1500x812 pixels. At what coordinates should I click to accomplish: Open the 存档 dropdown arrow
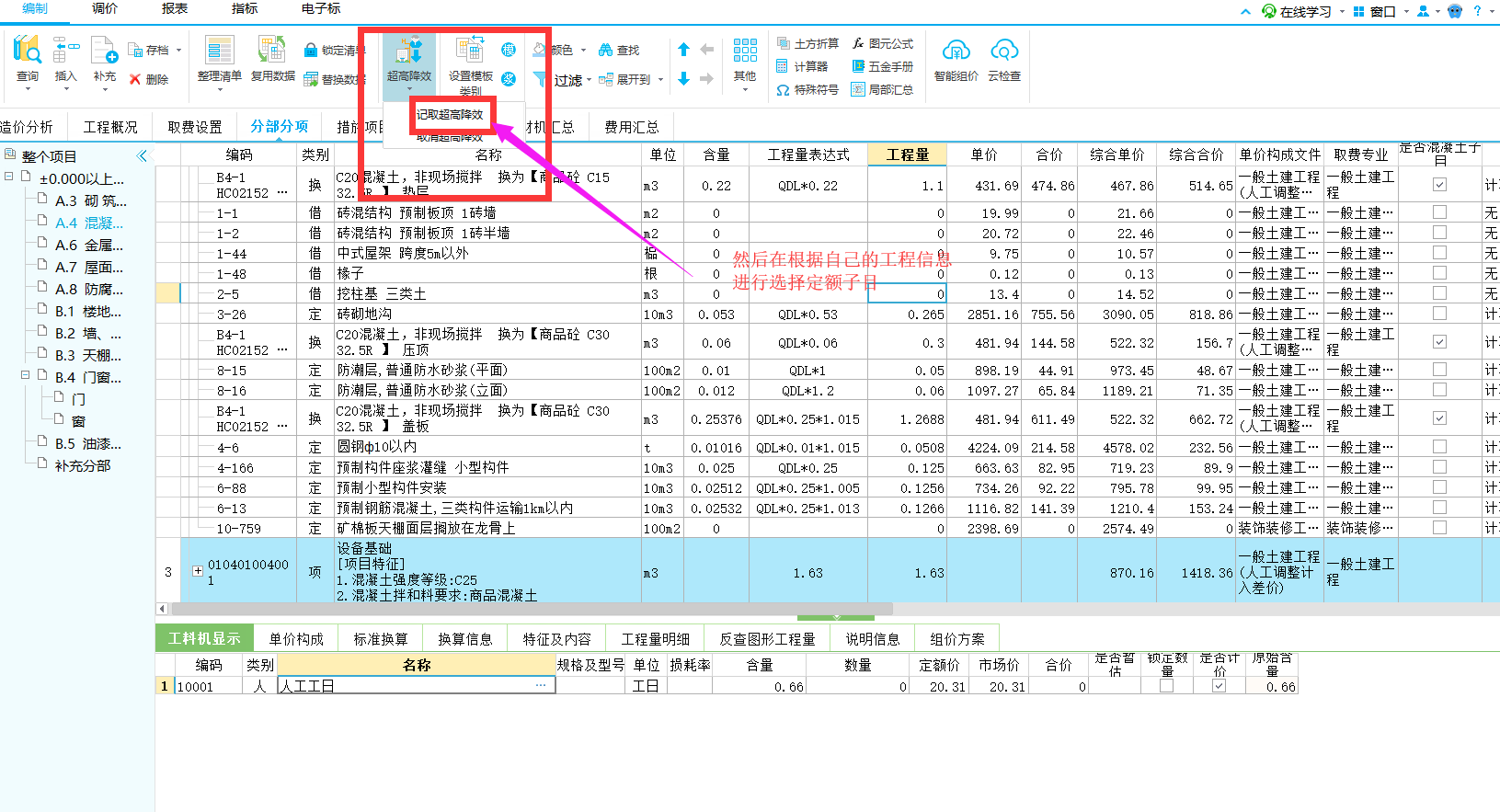coord(178,51)
